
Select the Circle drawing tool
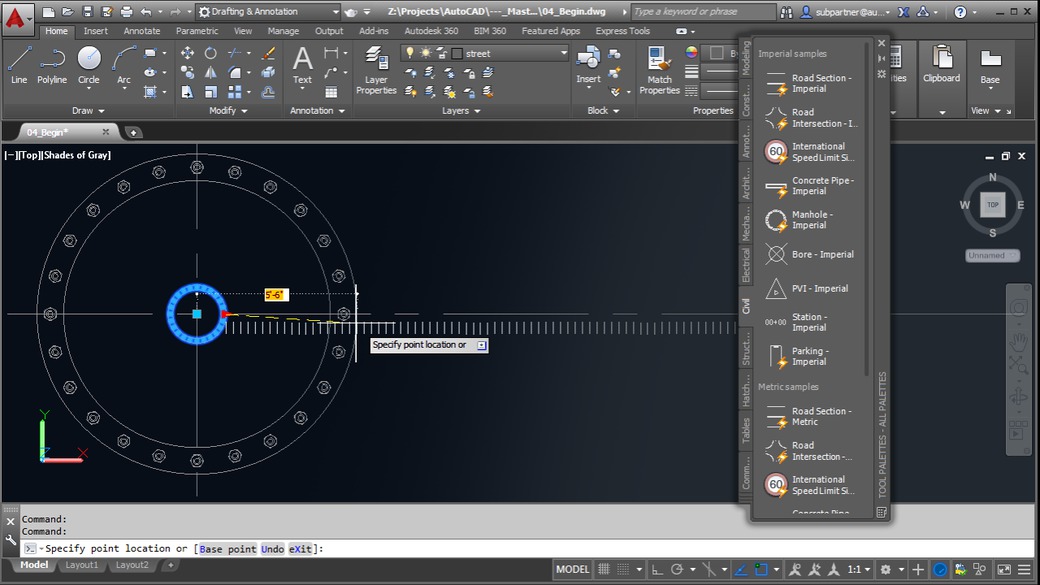point(89,64)
